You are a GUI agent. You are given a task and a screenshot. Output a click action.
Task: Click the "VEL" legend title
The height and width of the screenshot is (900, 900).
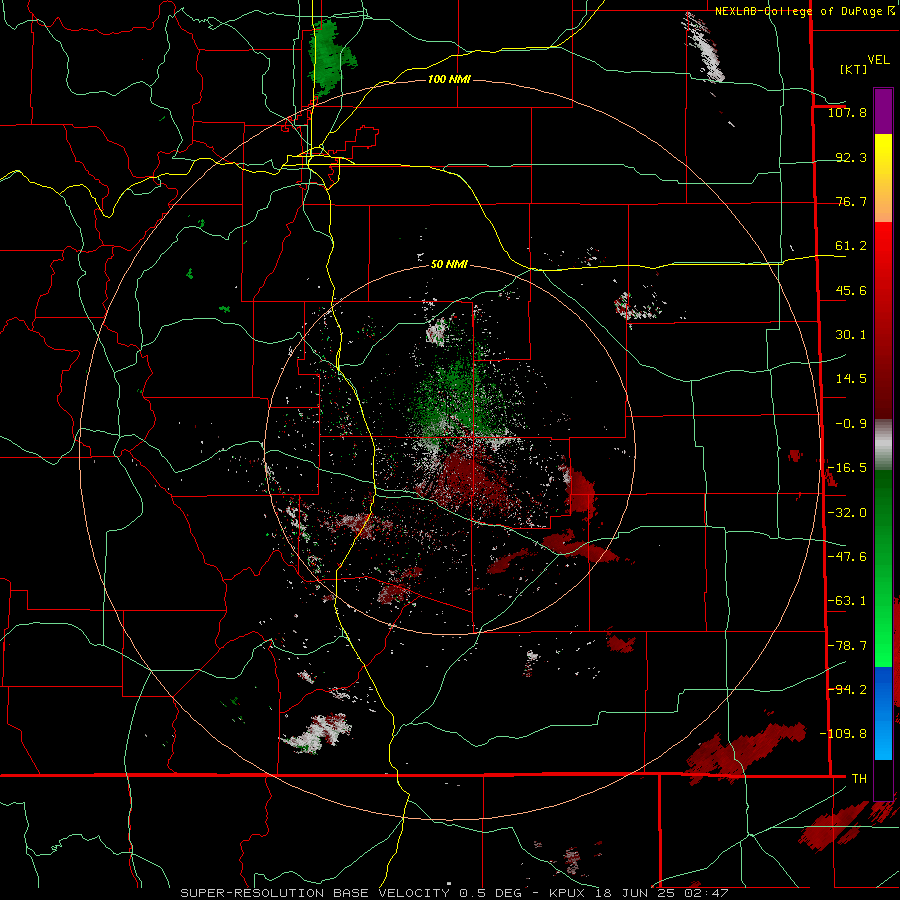click(x=878, y=60)
